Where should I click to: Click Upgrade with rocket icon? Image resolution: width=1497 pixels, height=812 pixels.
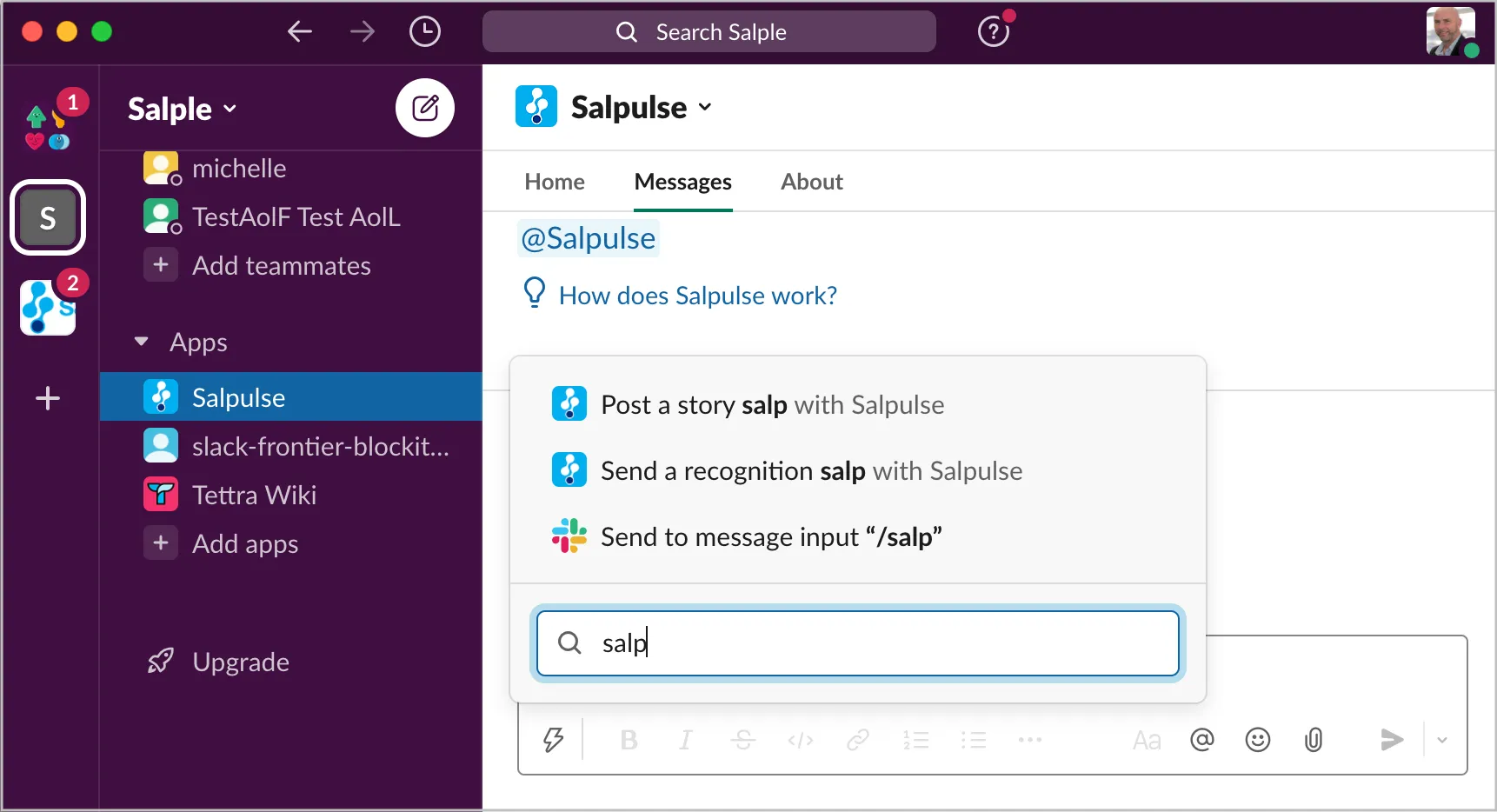(x=218, y=662)
